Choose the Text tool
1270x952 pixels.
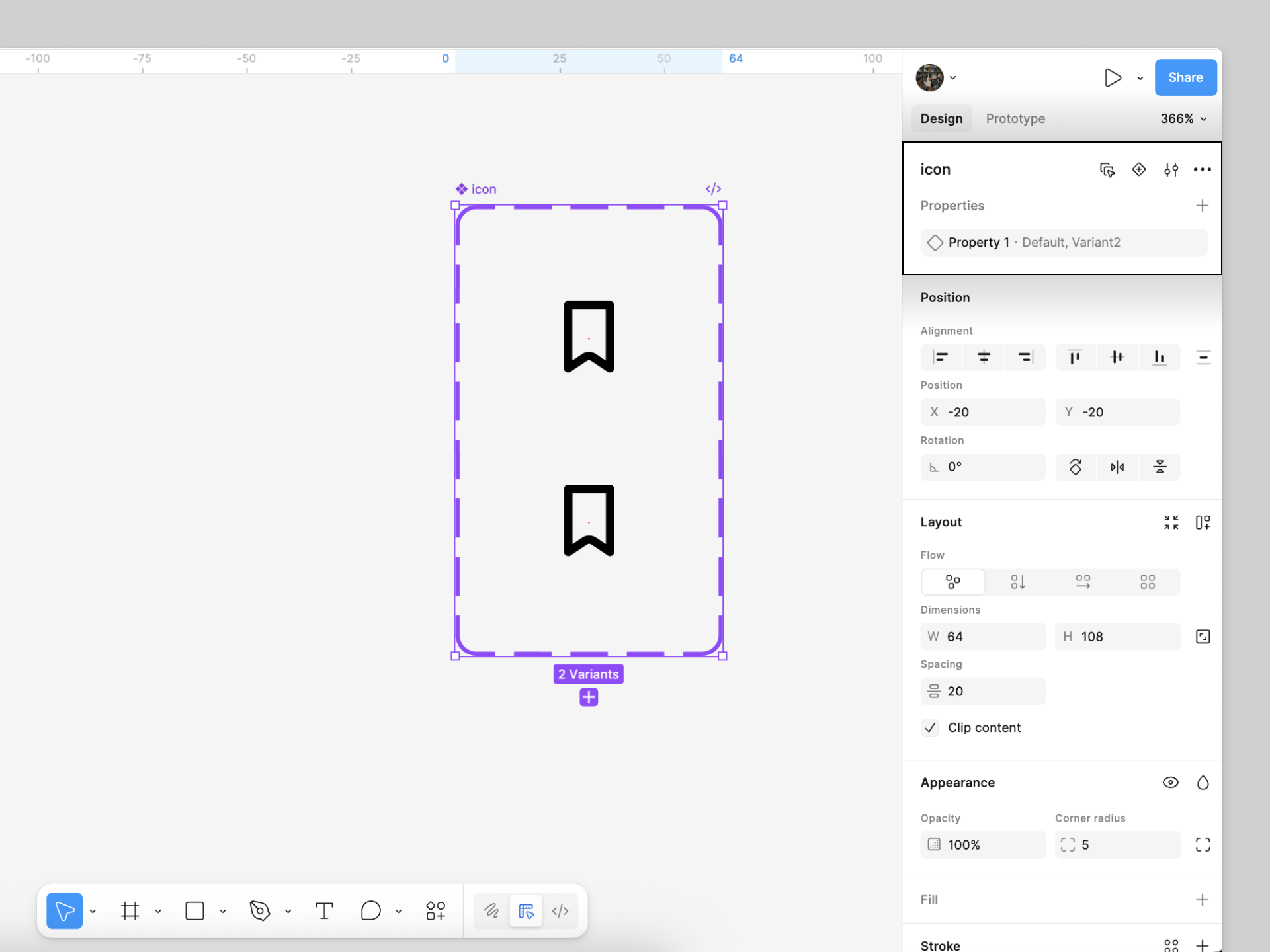[x=324, y=911]
